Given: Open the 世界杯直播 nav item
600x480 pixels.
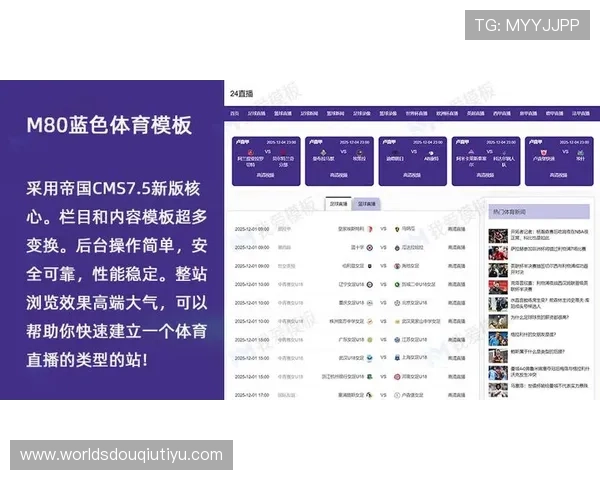Looking at the screenshot, I should (x=416, y=113).
